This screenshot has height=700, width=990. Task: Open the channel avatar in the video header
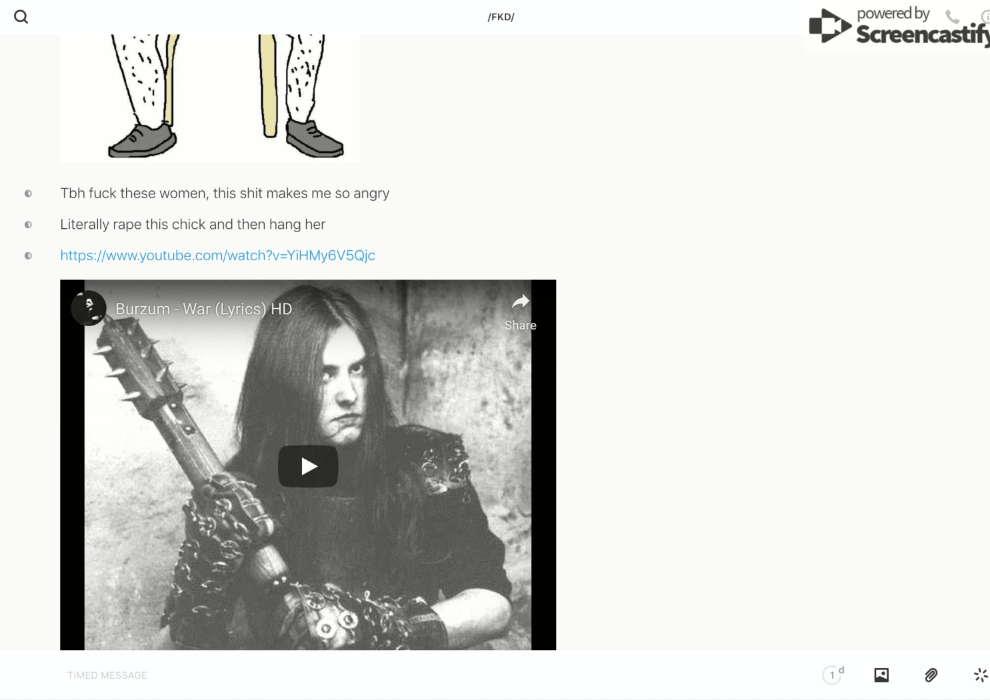[88, 308]
